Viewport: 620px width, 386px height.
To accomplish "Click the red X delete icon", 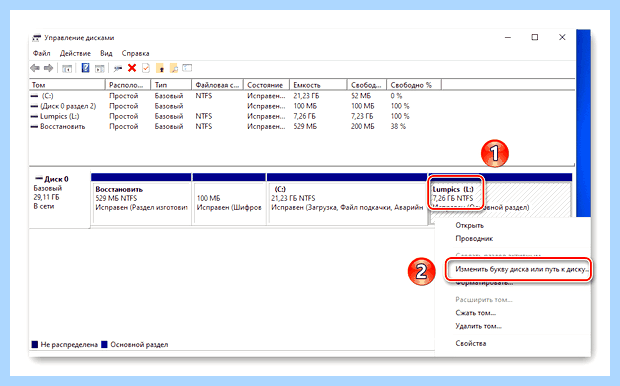I will [132, 68].
